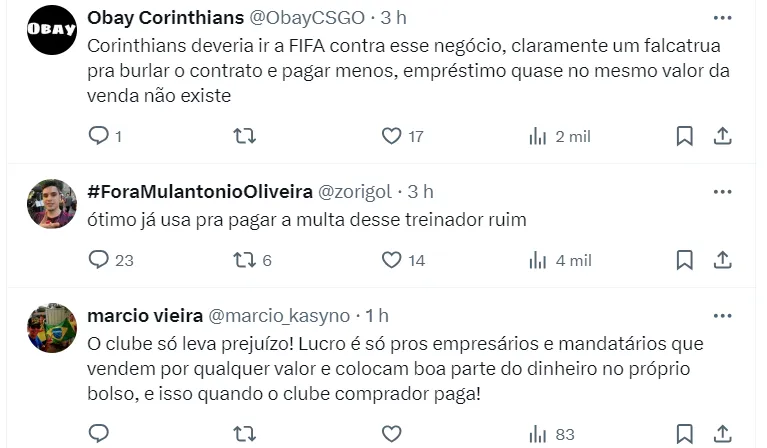
Task: Bookmark the @zorigol tweet
Action: 684,260
